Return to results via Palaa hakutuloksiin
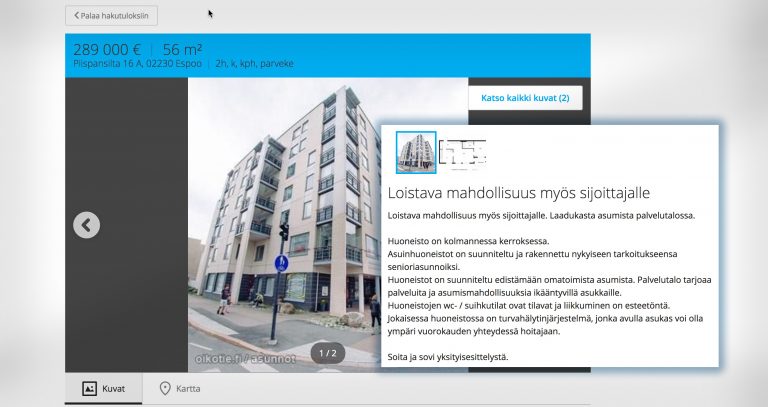This screenshot has height=407, width=768. [x=115, y=16]
